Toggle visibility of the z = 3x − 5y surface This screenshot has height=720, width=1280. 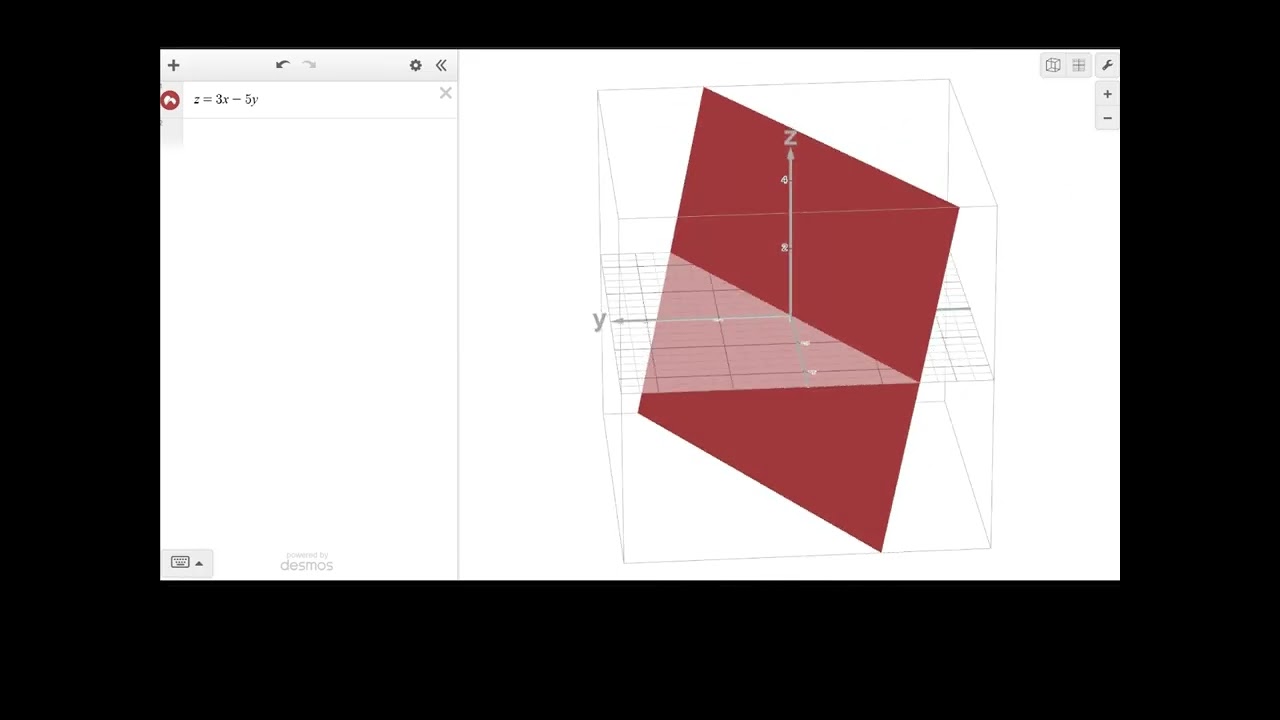coord(170,100)
